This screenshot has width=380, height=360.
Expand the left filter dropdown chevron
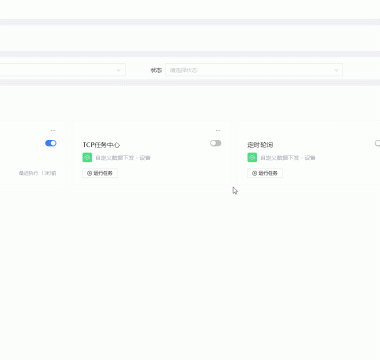[118, 70]
